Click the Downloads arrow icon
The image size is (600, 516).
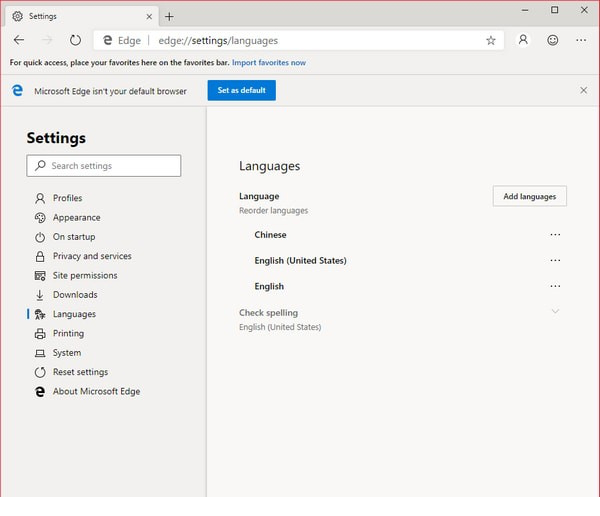click(x=39, y=295)
